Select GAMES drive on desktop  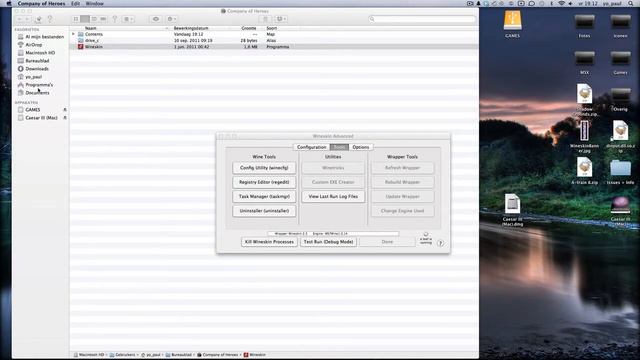point(512,24)
